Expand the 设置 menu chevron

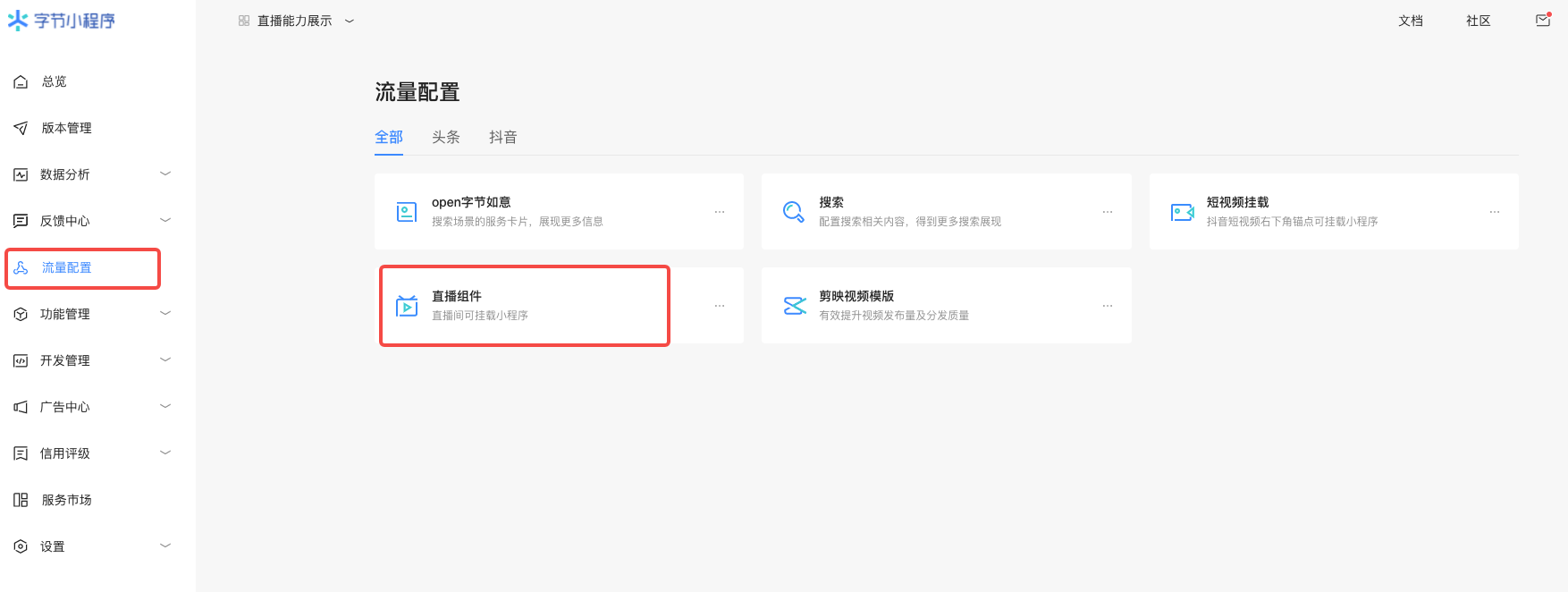tap(165, 545)
